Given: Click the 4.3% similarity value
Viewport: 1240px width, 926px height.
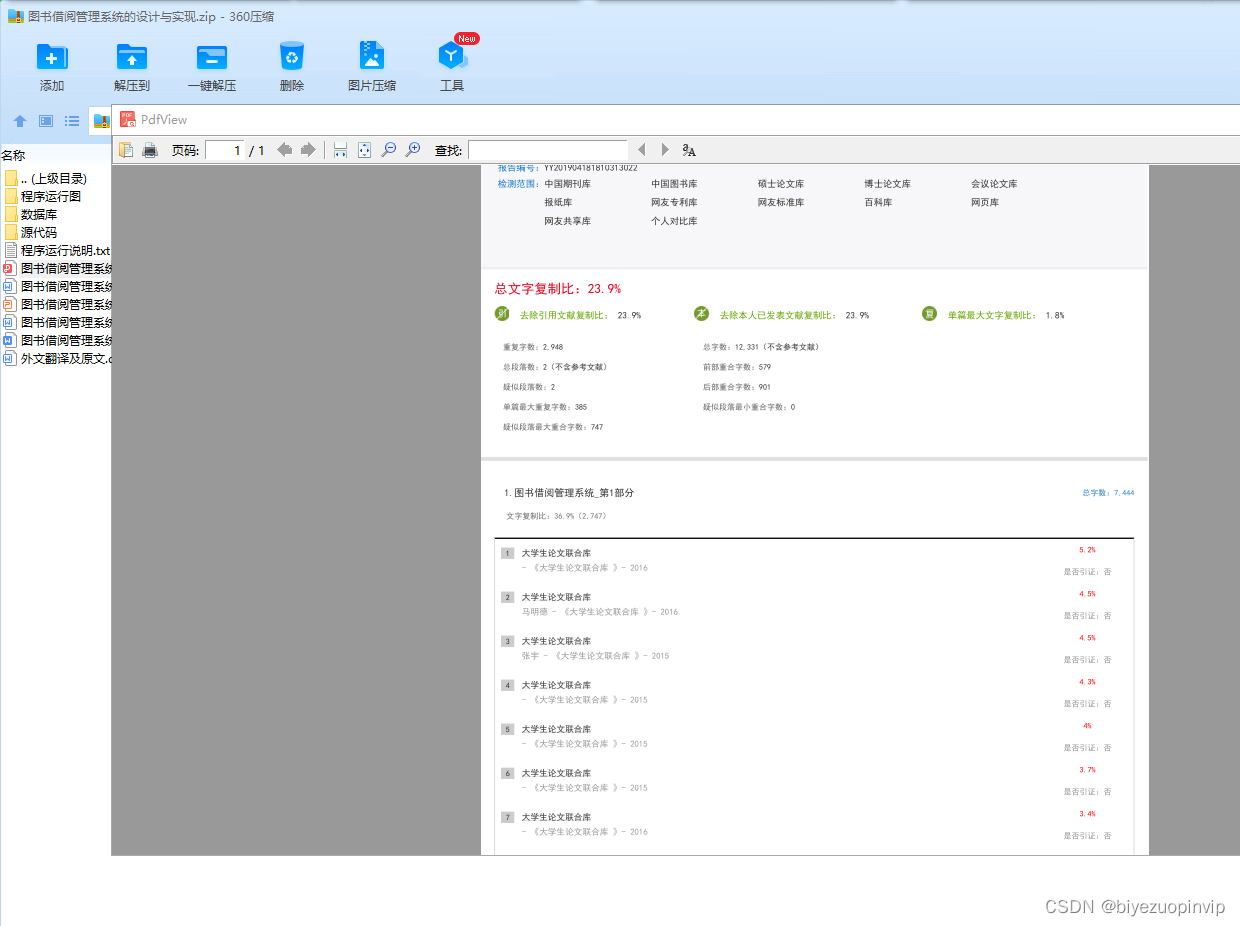Looking at the screenshot, I should (x=1087, y=682).
